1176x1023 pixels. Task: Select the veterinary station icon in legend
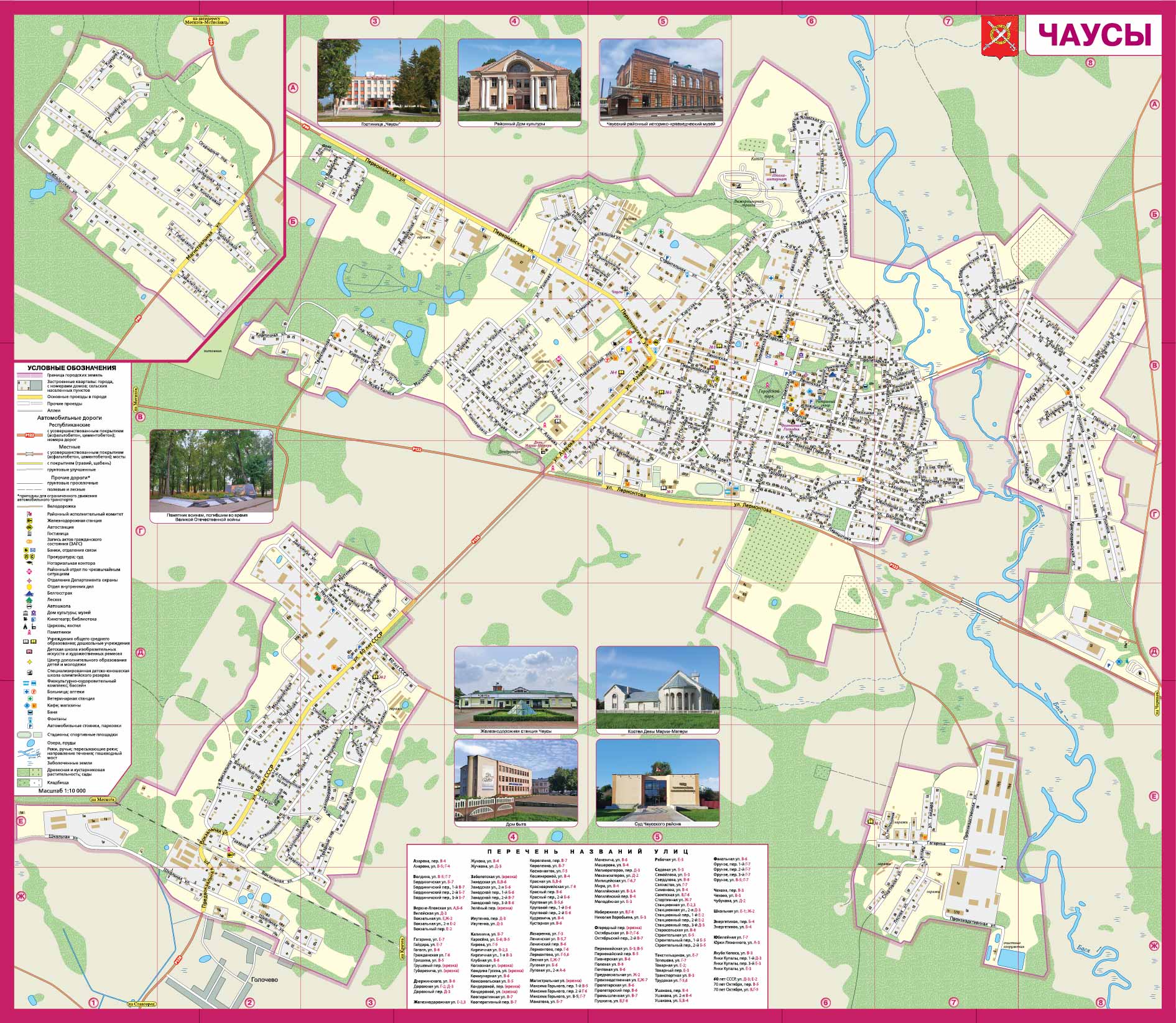30,698
